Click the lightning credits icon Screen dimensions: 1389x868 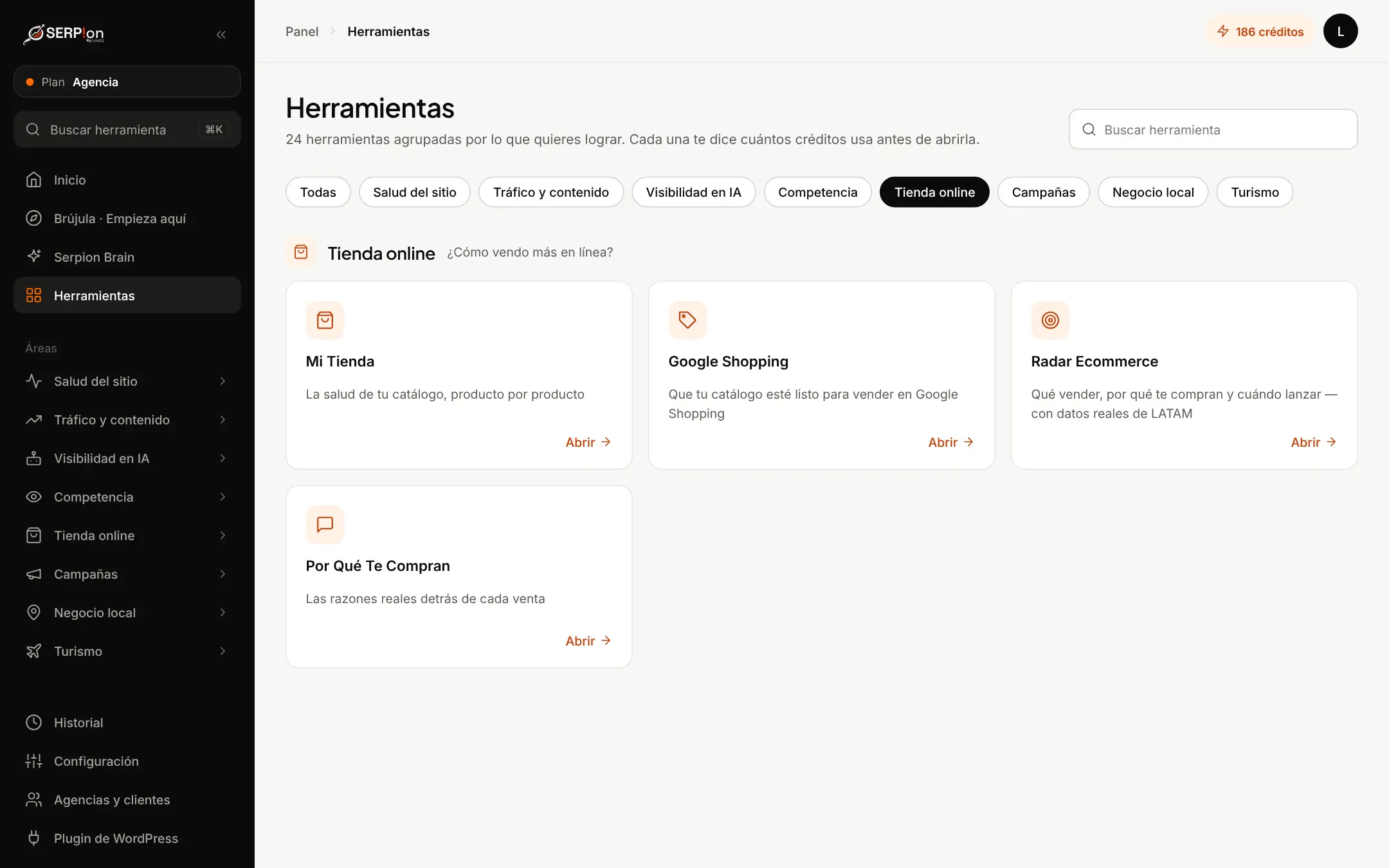[1223, 32]
